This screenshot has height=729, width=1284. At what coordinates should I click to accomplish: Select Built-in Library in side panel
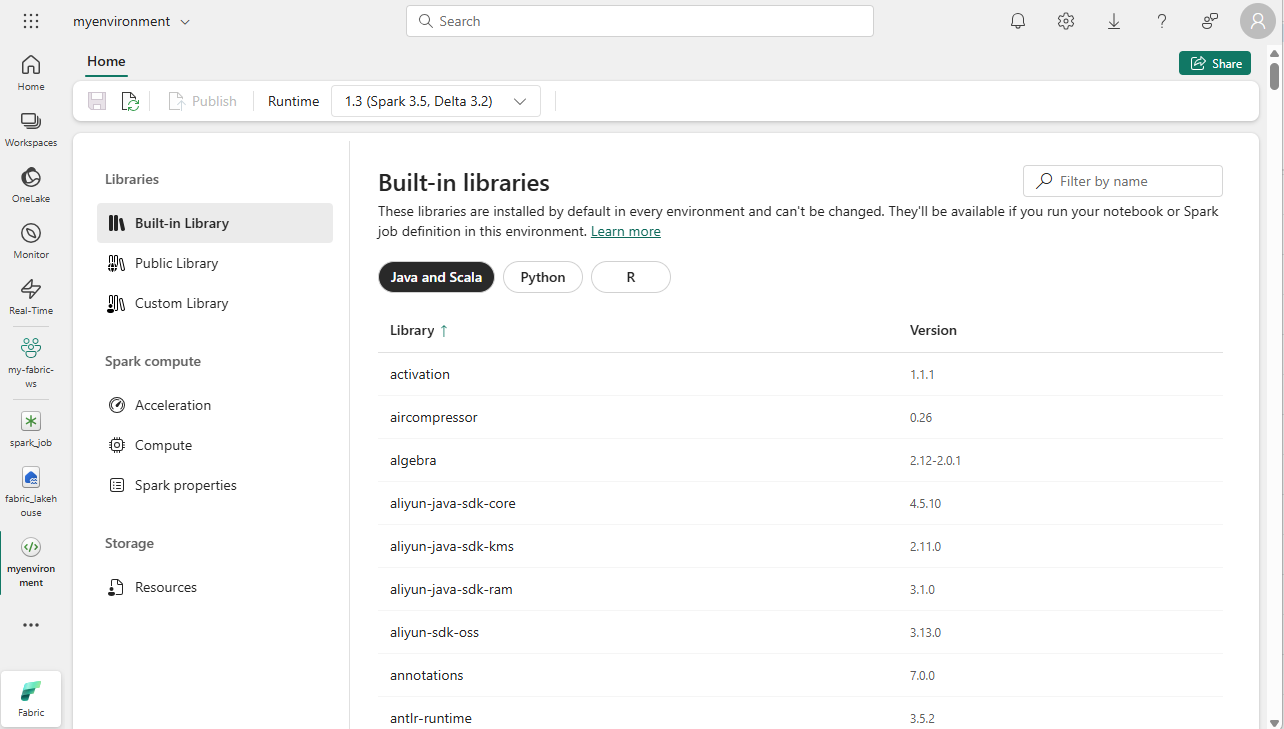[x=215, y=223]
